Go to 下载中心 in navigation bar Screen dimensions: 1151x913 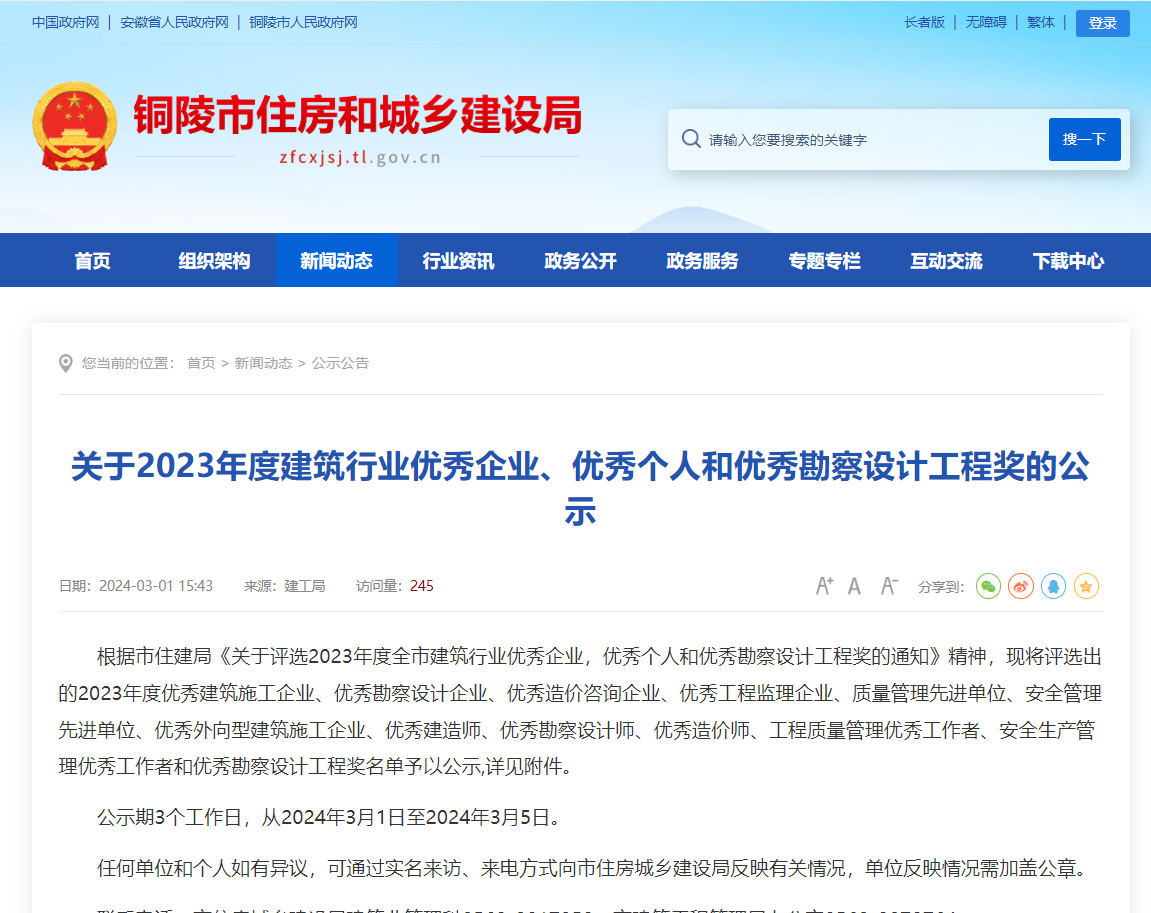[1068, 261]
